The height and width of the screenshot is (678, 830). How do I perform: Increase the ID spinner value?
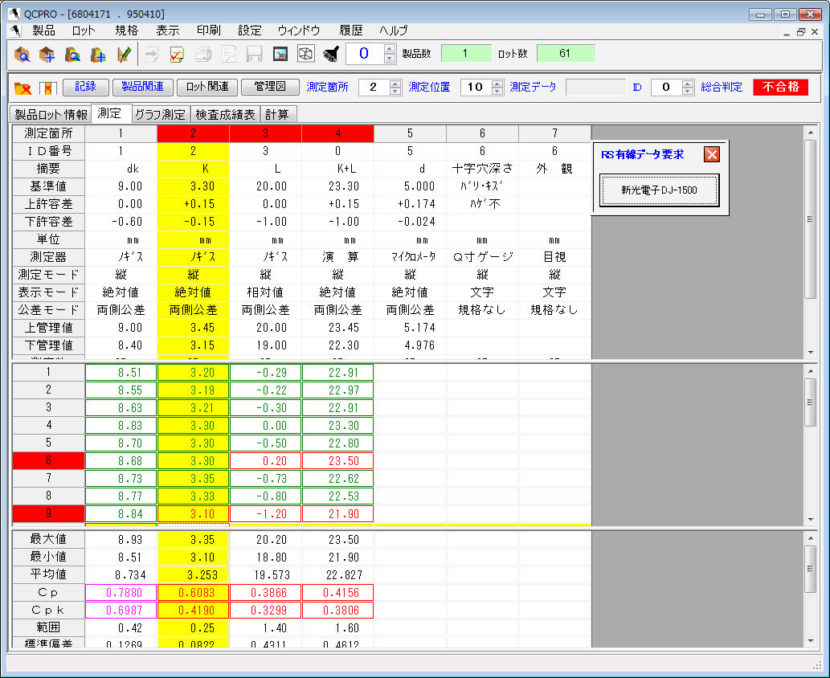pos(687,83)
